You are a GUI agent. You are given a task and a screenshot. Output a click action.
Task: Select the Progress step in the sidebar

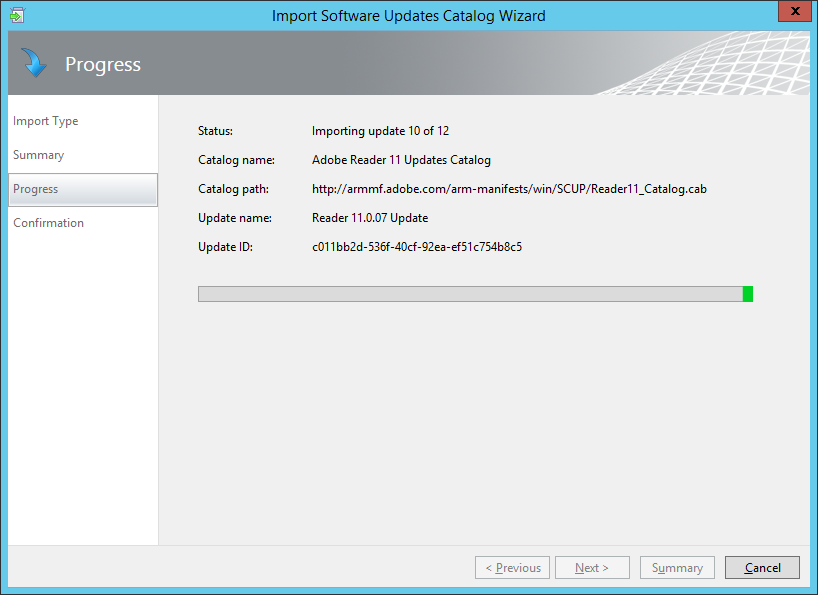tap(83, 190)
